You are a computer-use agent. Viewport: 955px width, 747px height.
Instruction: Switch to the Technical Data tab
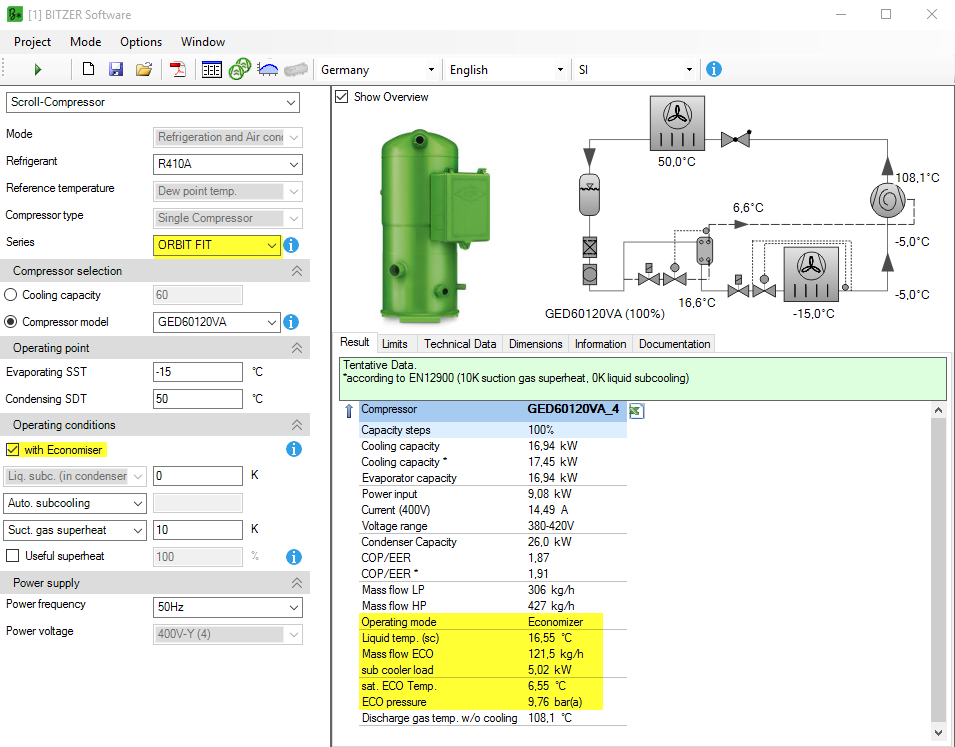pyautogui.click(x=460, y=344)
